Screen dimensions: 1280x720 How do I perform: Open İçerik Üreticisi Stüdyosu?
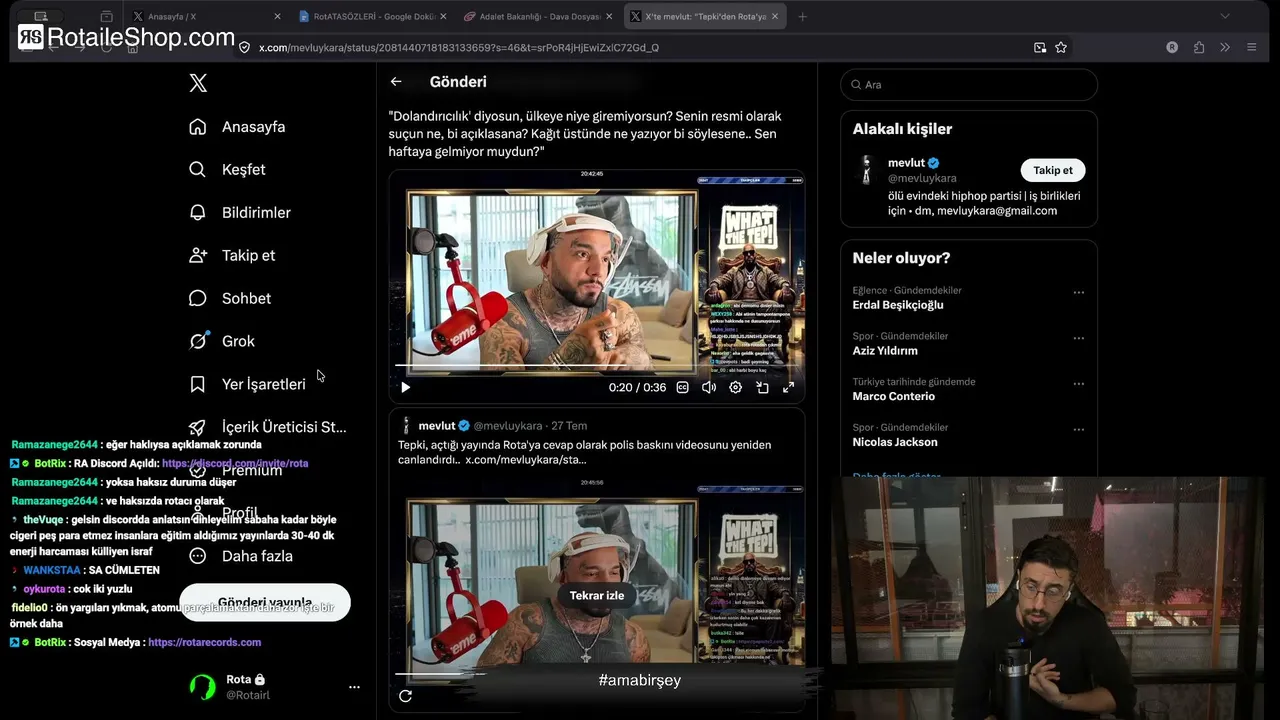(268, 427)
